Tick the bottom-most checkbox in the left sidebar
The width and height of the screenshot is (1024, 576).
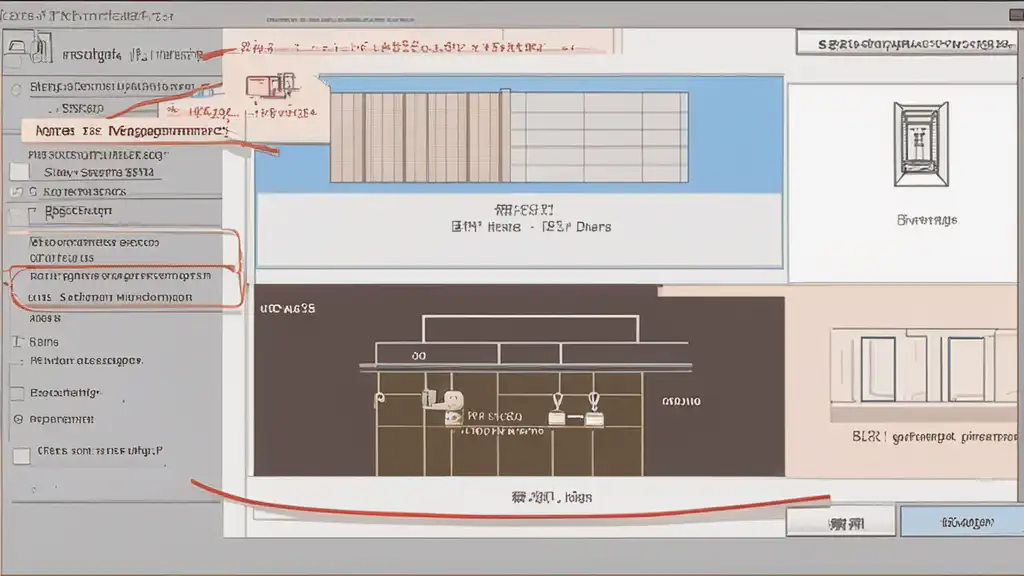pyautogui.click(x=22, y=455)
